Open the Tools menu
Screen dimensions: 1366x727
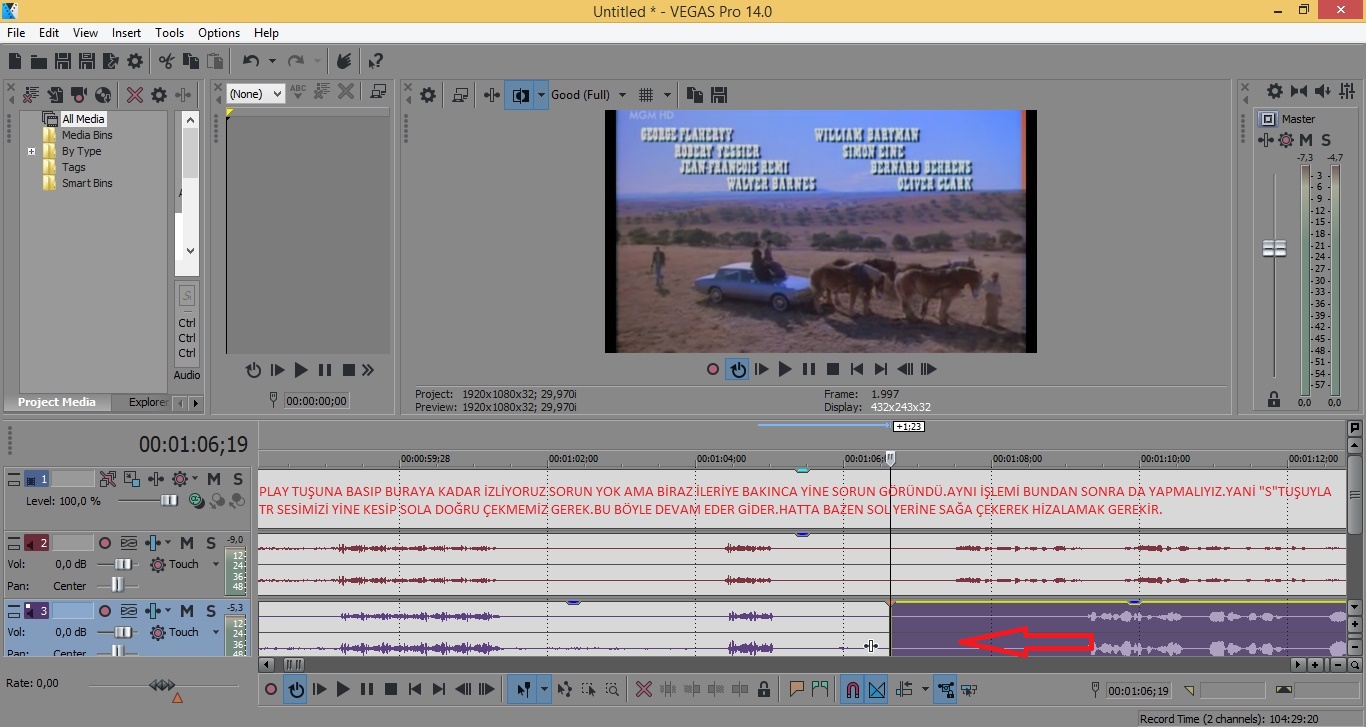coord(169,33)
